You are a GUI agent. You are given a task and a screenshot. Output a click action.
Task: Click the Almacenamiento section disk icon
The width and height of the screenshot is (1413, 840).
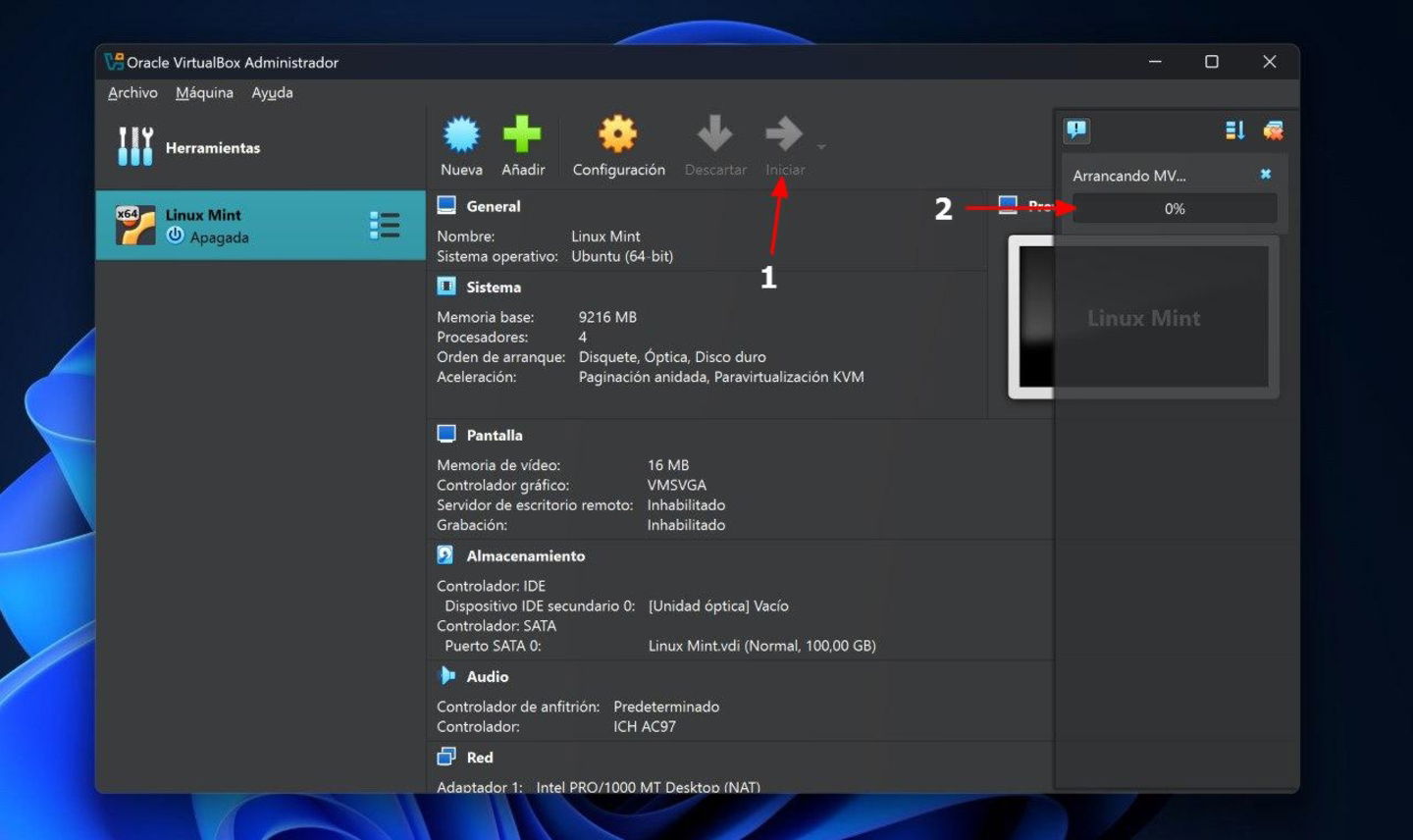pos(445,555)
